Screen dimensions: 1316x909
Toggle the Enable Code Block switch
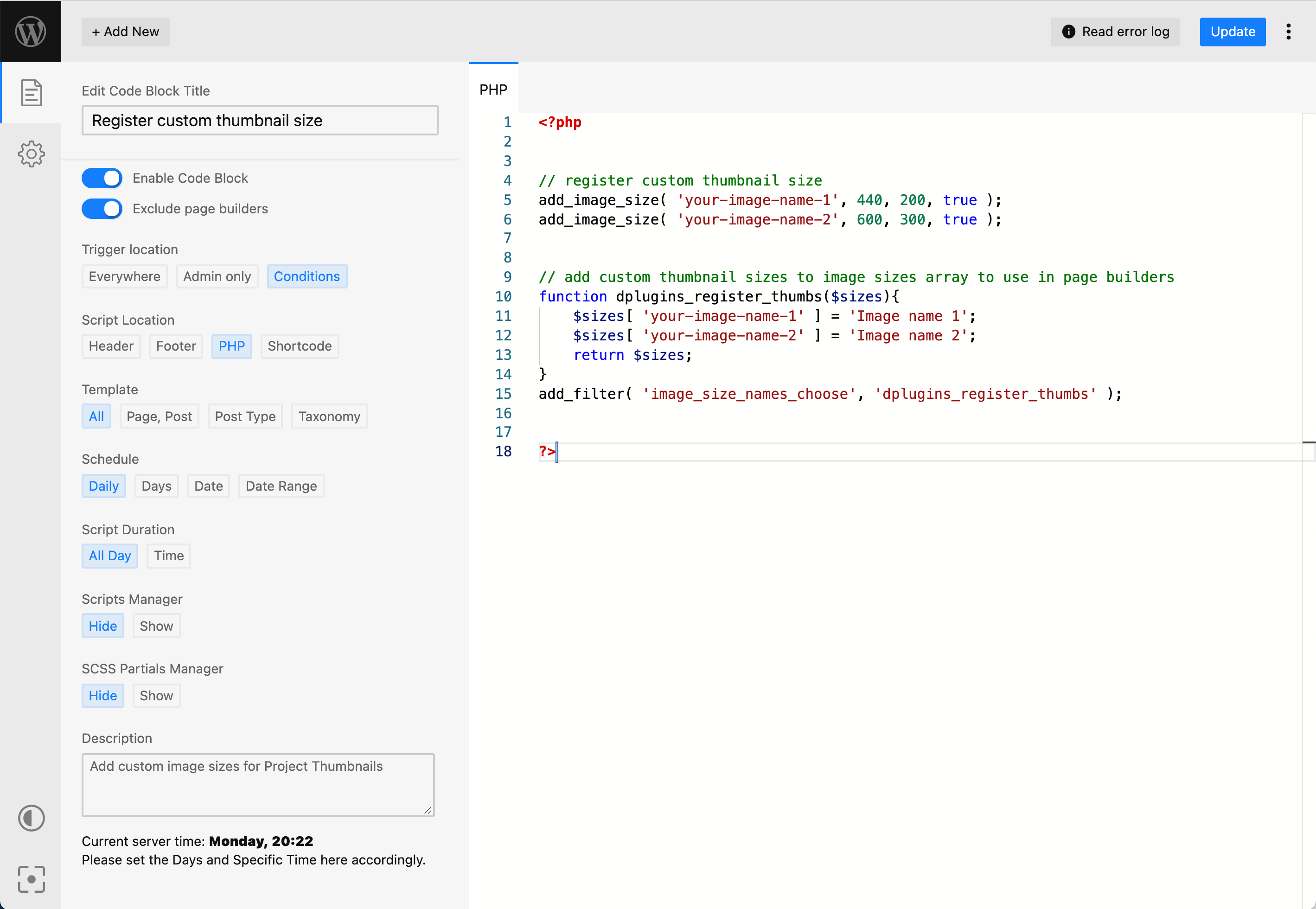coord(102,178)
